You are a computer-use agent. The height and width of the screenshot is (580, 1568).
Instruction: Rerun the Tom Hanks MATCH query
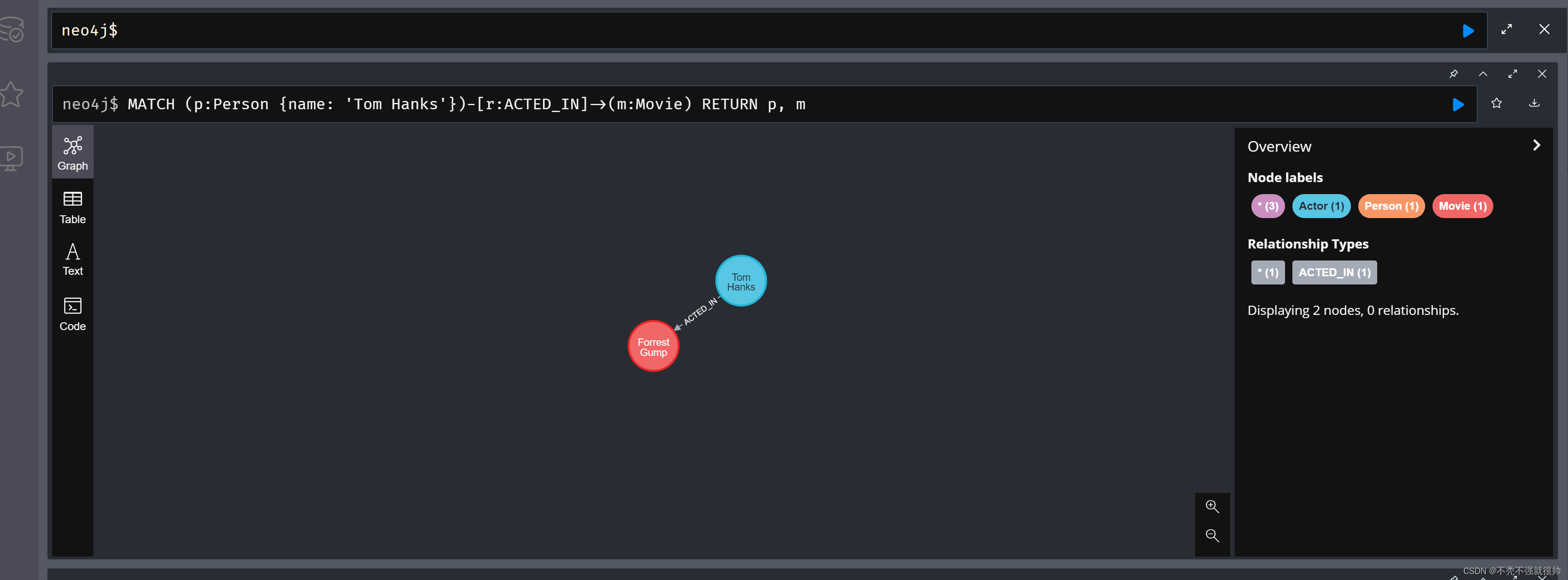(1458, 105)
